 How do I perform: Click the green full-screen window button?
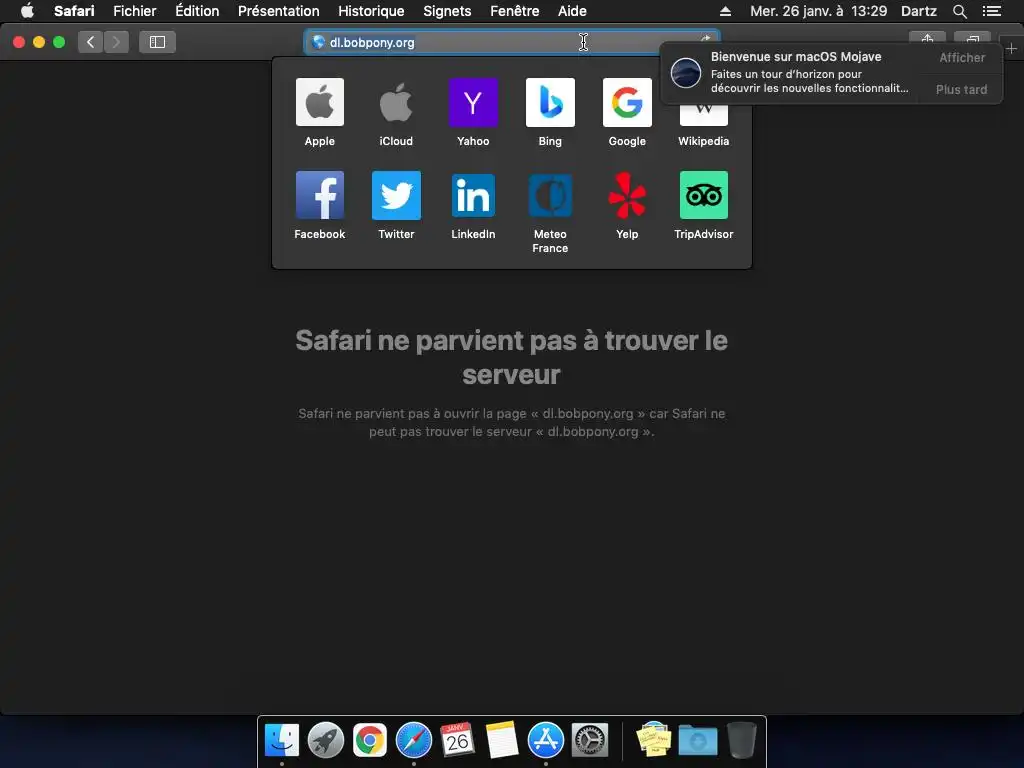click(59, 42)
